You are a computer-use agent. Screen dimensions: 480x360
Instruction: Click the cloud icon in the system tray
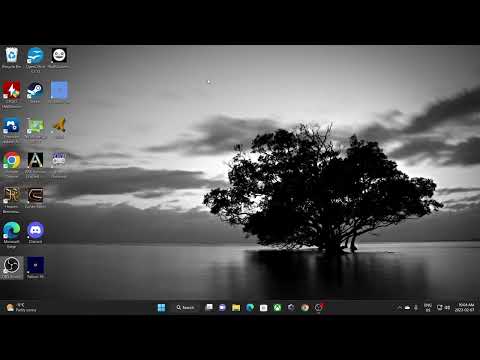[407, 308]
